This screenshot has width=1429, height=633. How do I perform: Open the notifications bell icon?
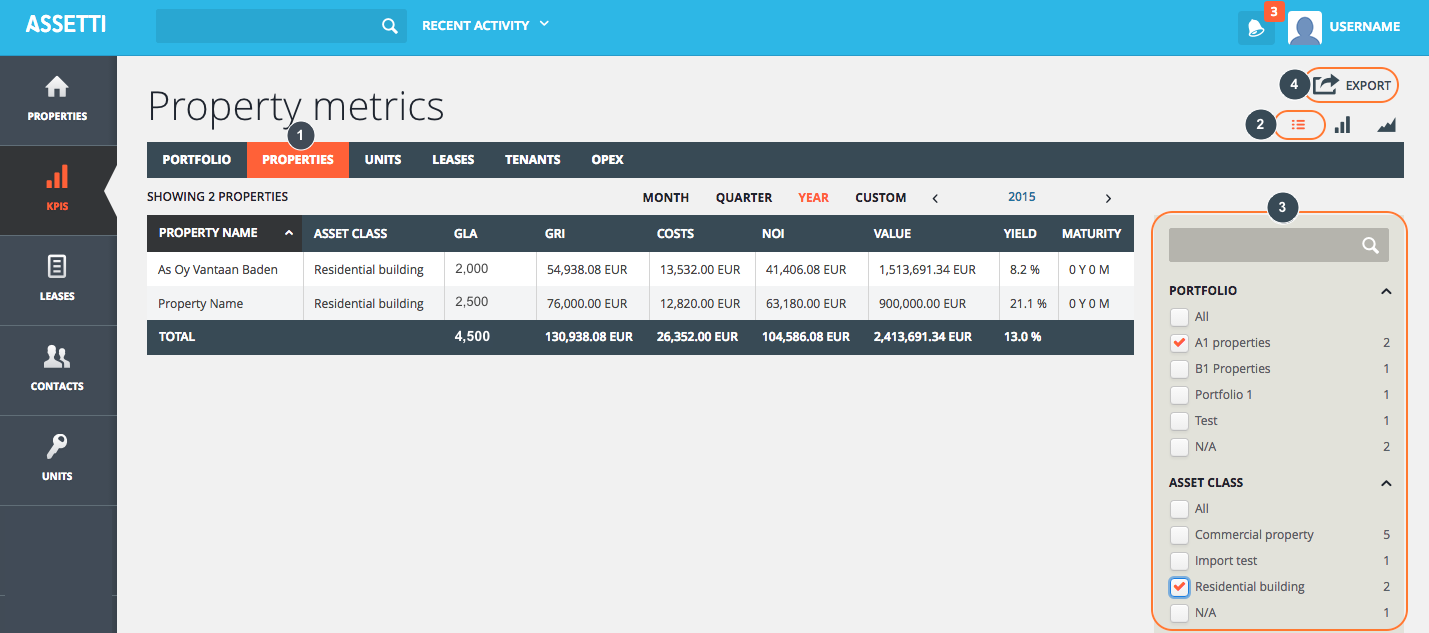click(1255, 28)
